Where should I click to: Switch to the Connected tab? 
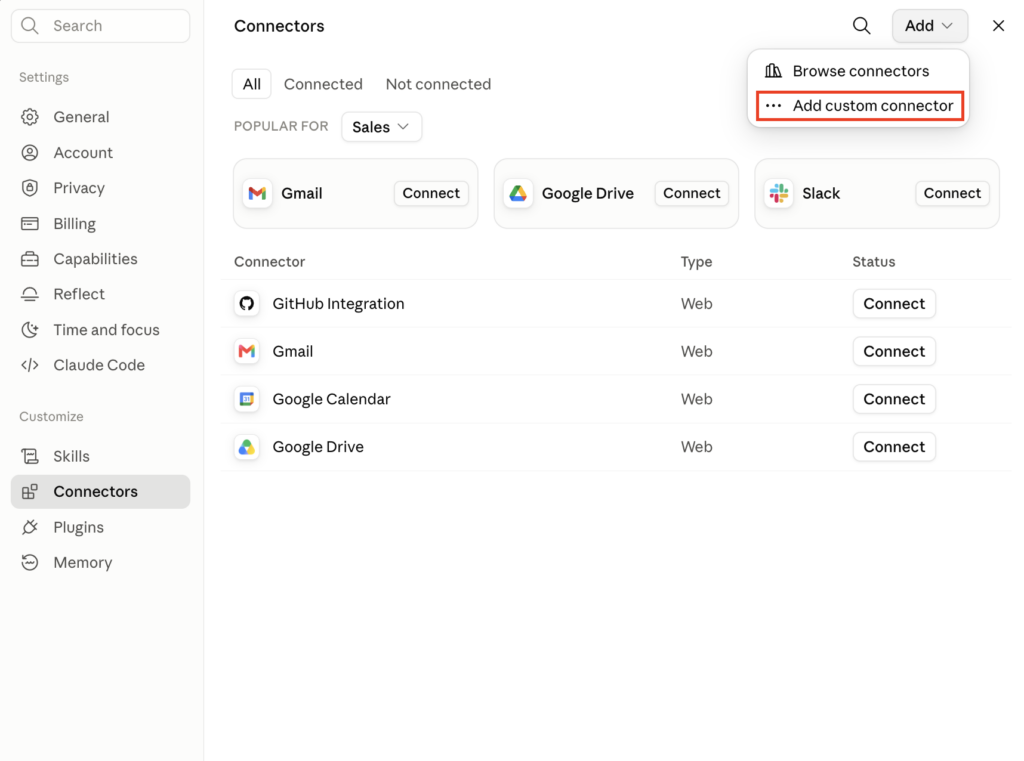pos(323,84)
